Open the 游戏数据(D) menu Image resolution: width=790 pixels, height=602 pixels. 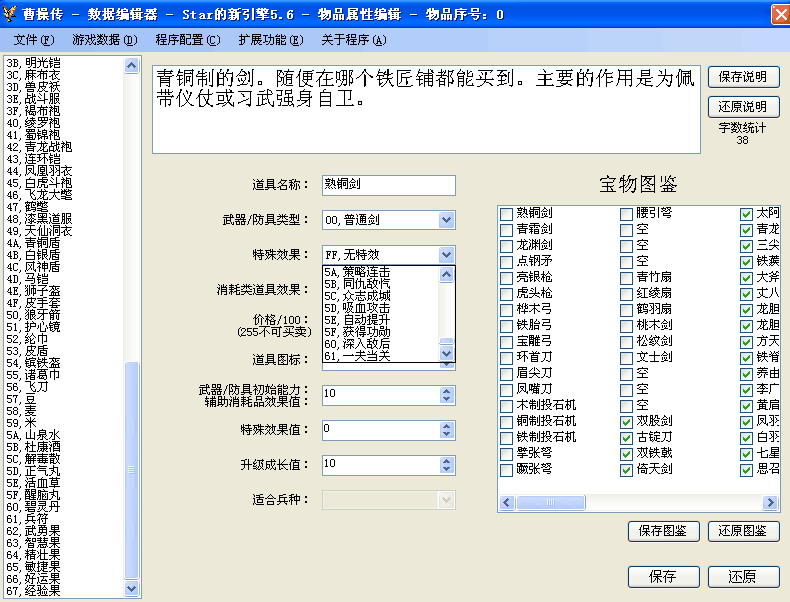click(x=104, y=40)
